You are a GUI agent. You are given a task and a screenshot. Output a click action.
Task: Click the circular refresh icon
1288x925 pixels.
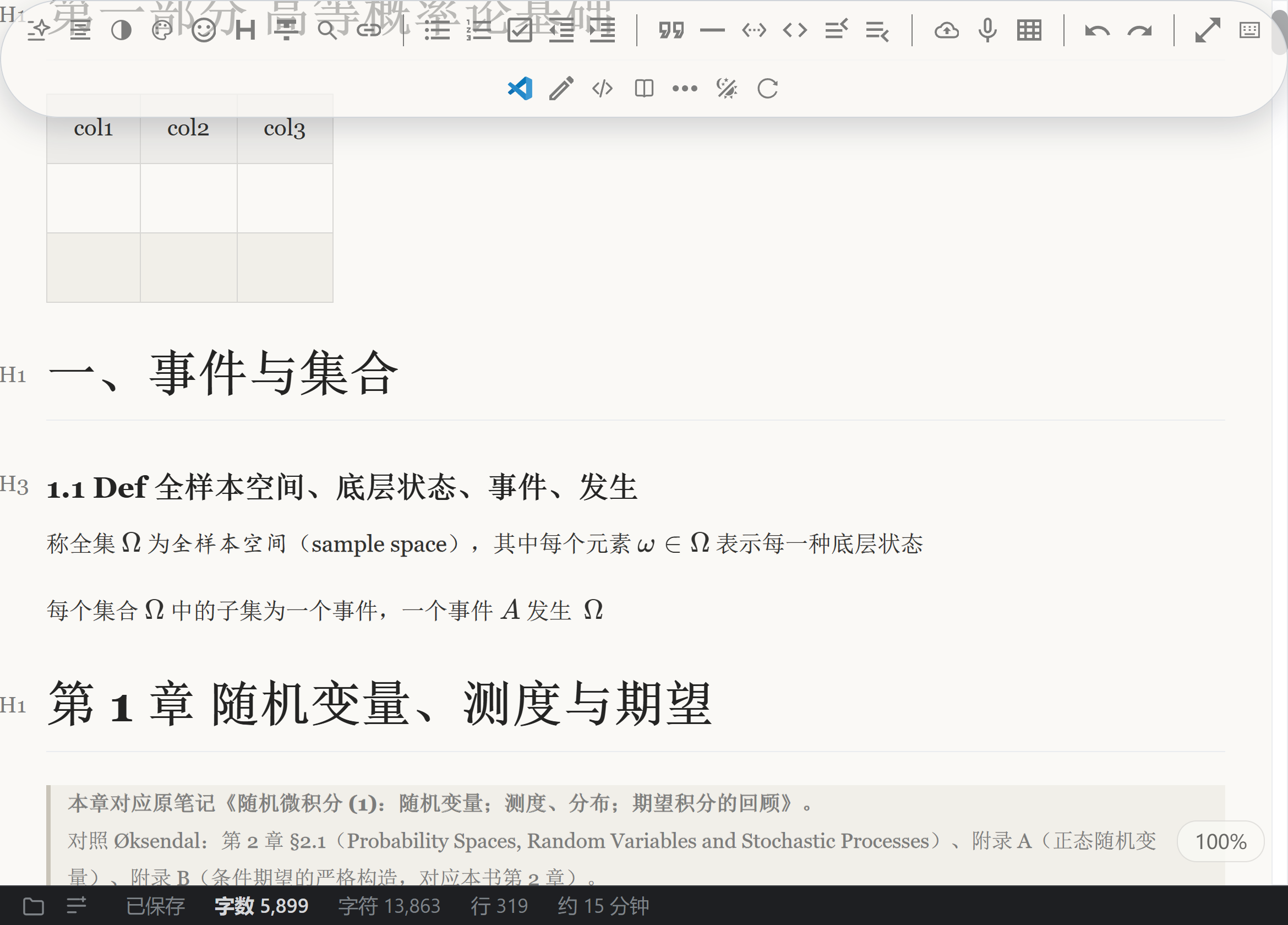768,89
